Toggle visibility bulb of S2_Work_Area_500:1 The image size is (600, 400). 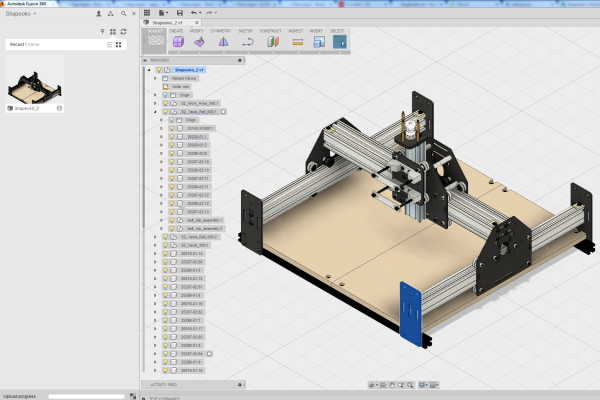click(x=166, y=104)
